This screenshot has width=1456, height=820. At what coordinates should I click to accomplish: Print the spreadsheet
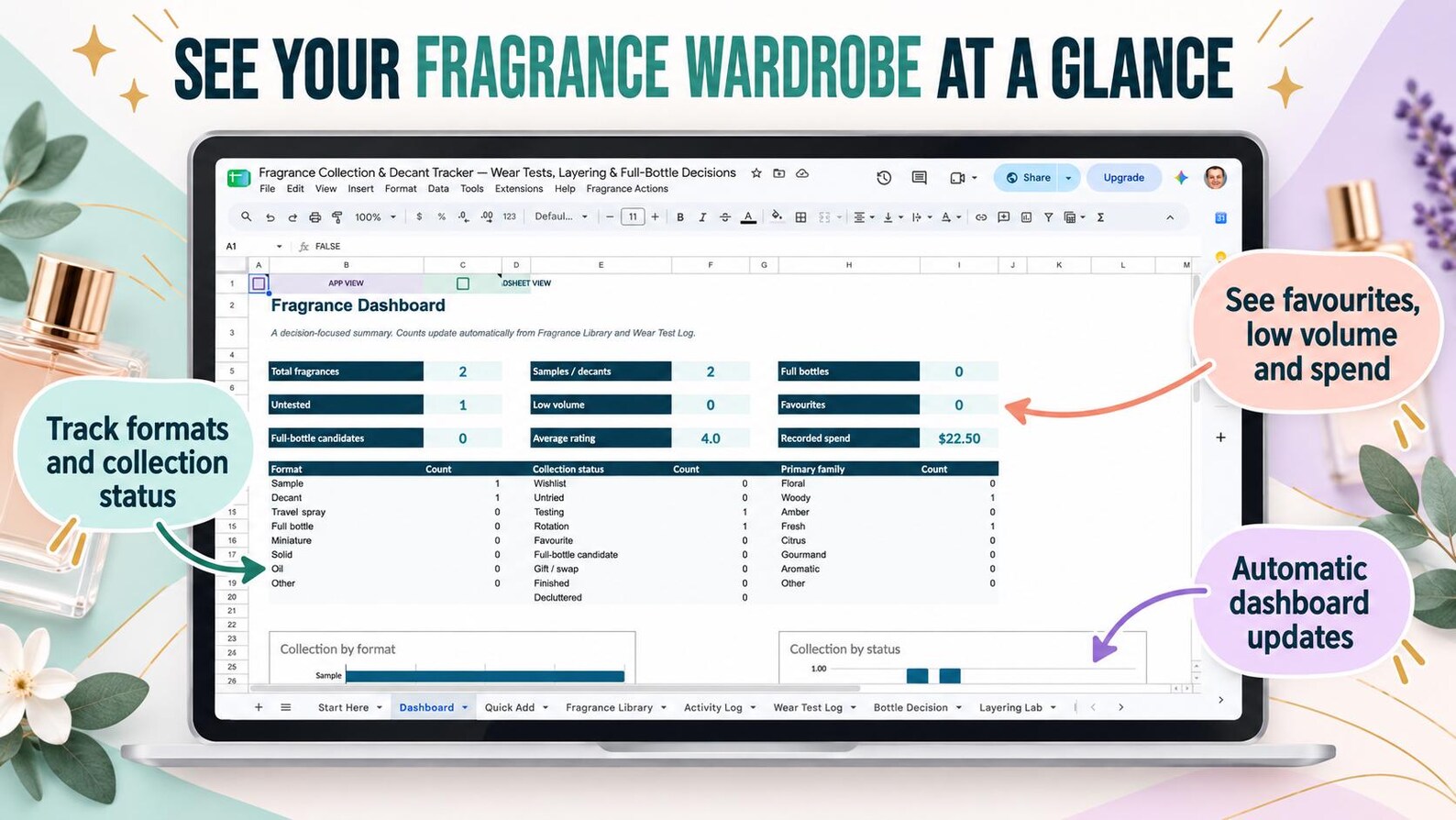314,217
